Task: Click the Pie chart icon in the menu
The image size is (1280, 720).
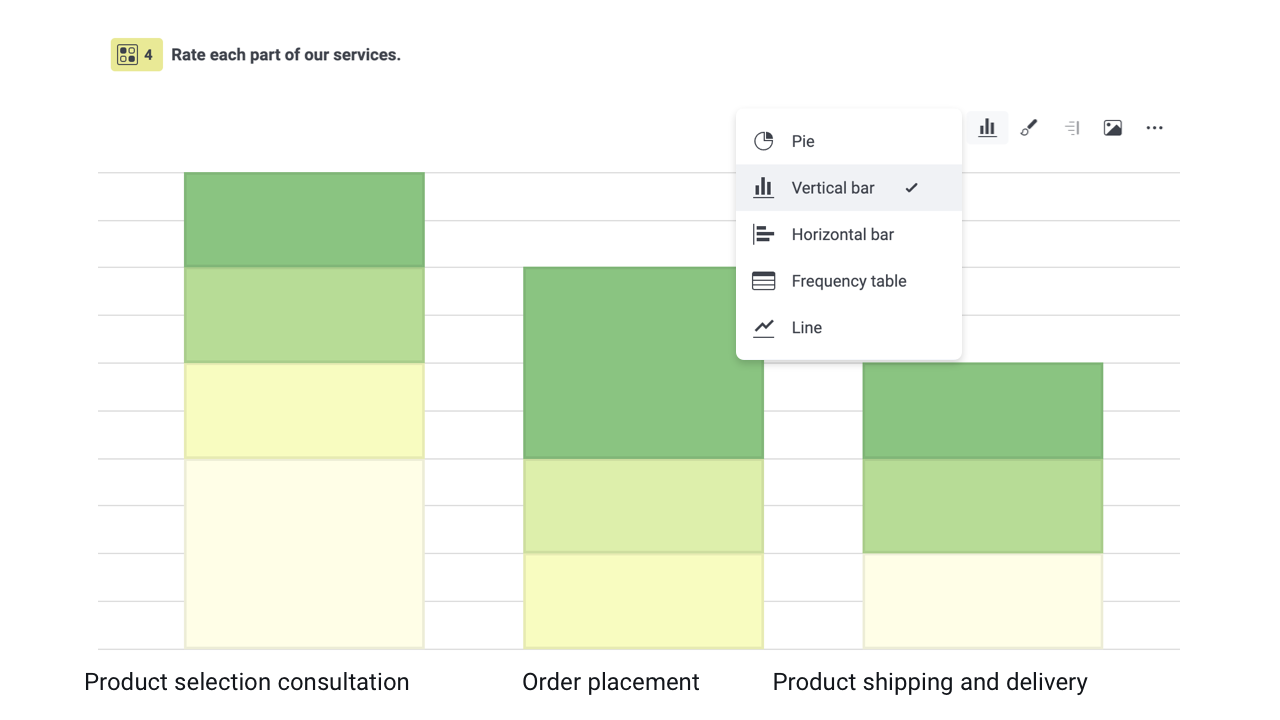Action: point(764,141)
